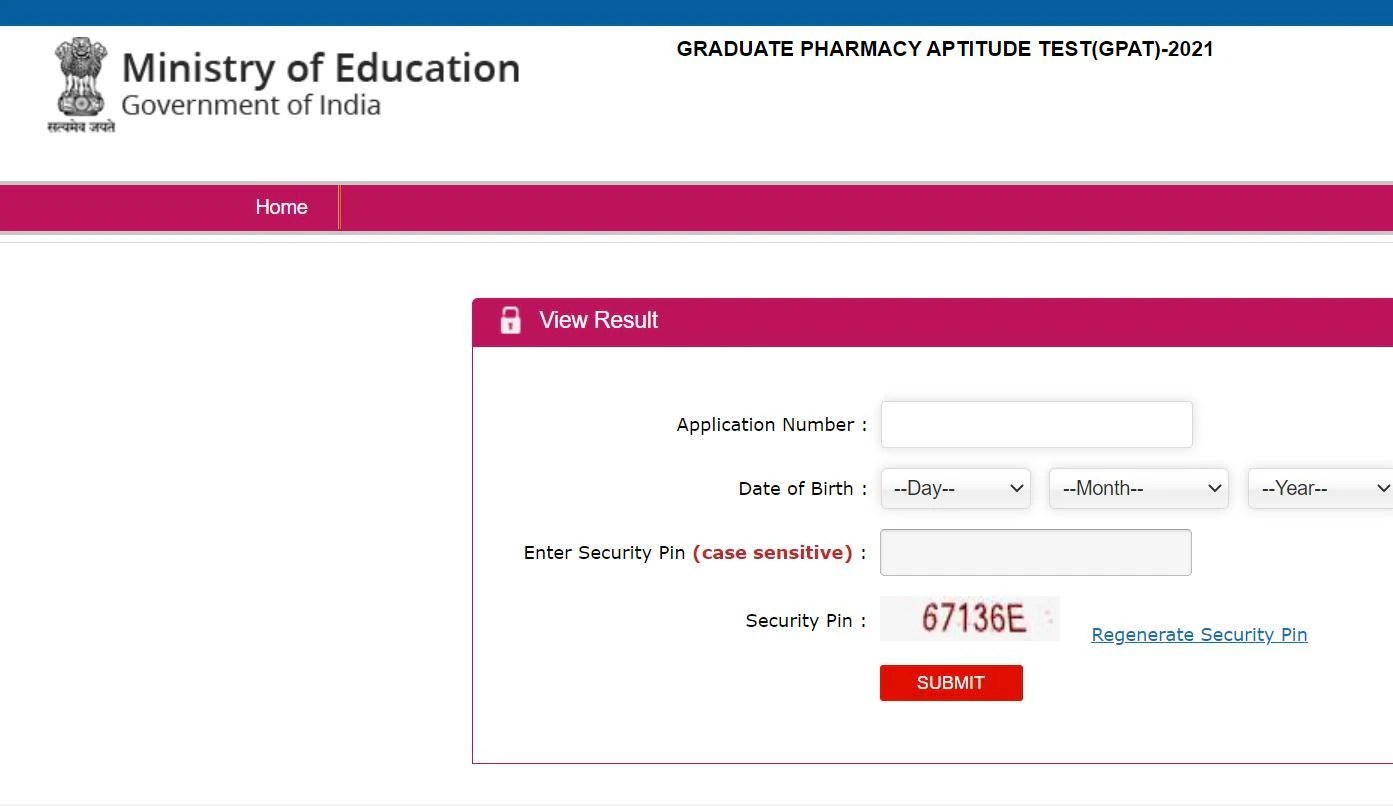The width and height of the screenshot is (1393, 806).
Task: Click the Regenerate Security Pin link
Action: pyautogui.click(x=1199, y=635)
